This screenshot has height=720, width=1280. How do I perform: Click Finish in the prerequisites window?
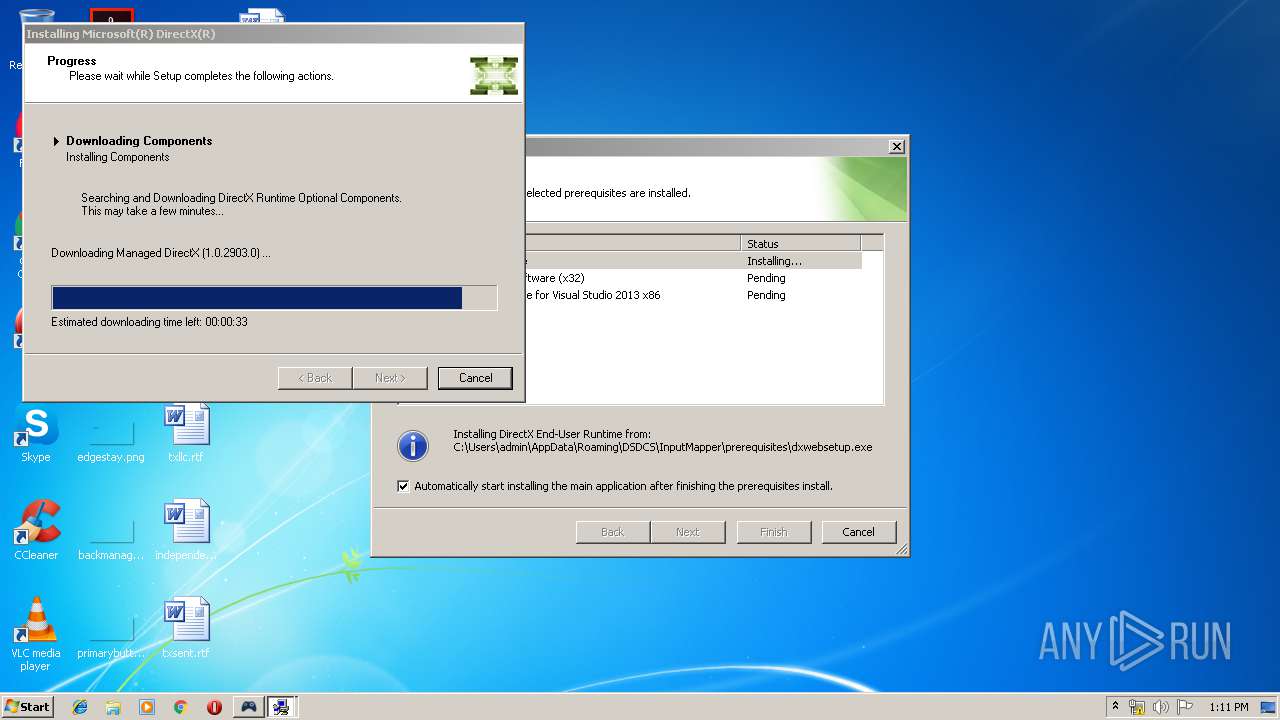pyautogui.click(x=773, y=532)
